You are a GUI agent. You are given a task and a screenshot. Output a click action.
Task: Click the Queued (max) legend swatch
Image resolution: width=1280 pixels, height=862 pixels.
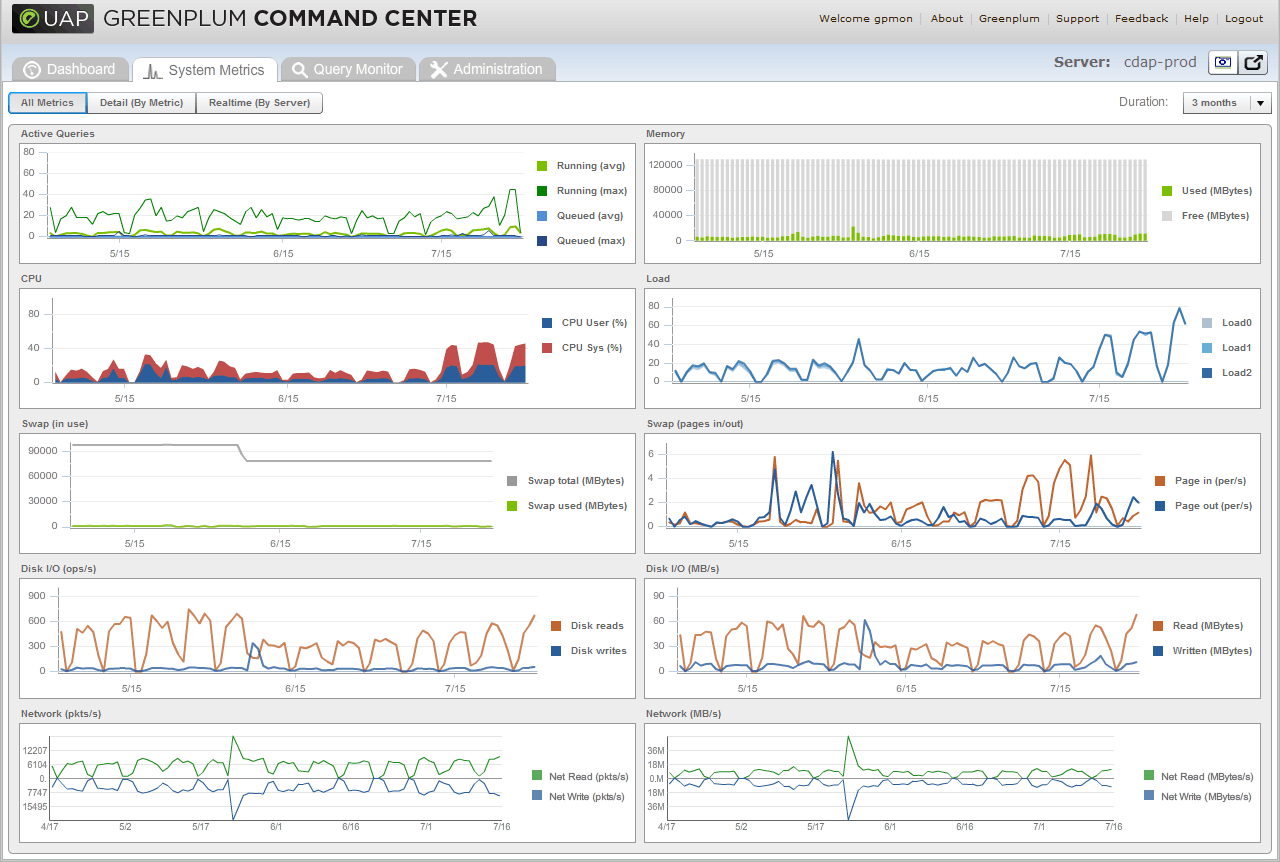point(542,241)
